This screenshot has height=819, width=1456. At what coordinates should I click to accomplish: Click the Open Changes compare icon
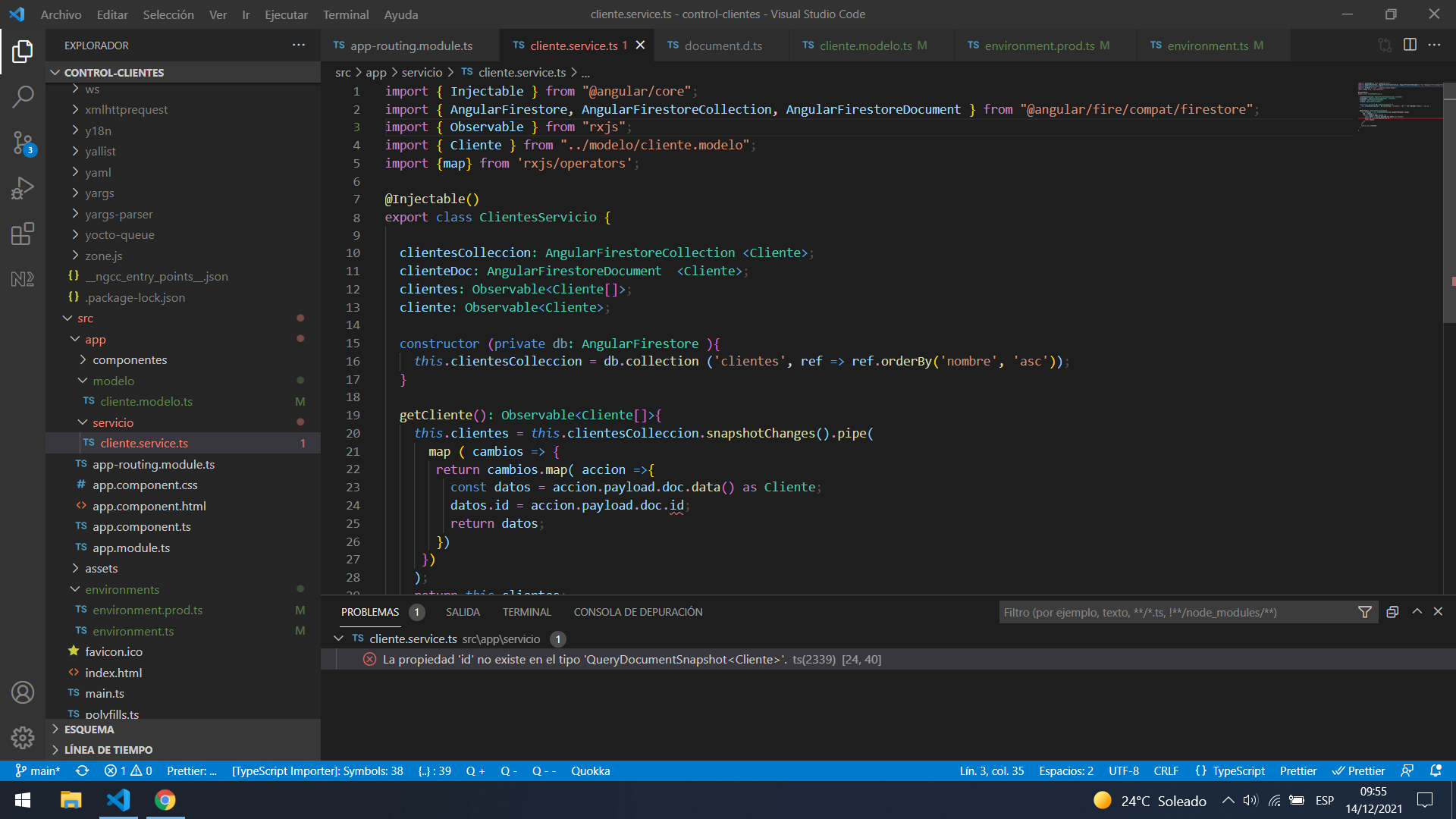(x=1385, y=45)
